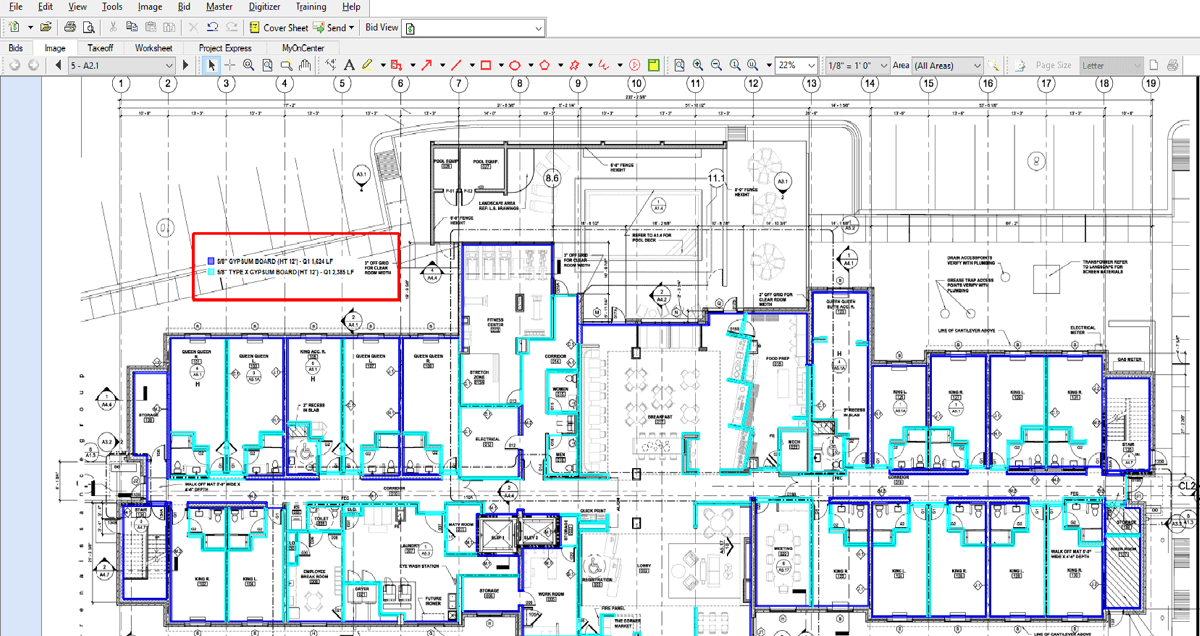The height and width of the screenshot is (636, 1200).
Task: Open the 1/8" = 1' 0" scale dropdown
Action: tap(857, 65)
